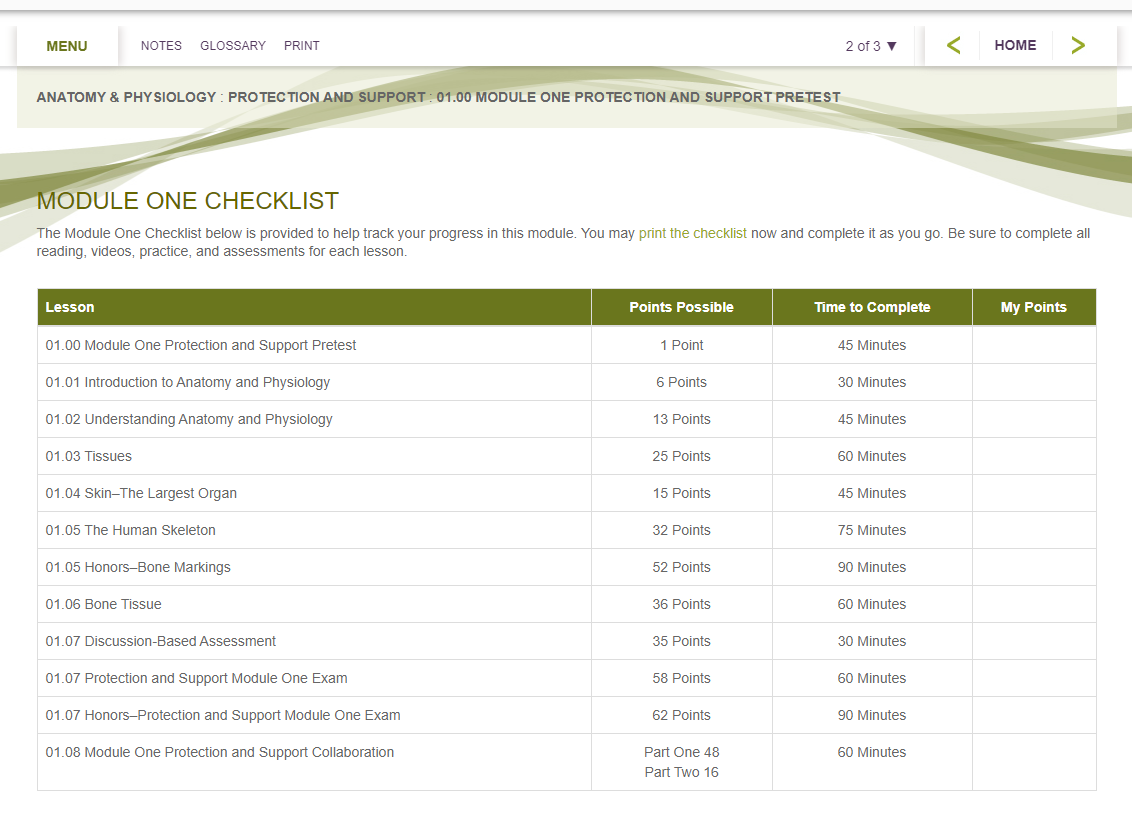Click the 'MODULE ONE CHECKLIST' heading
This screenshot has width=1132, height=824.
click(x=188, y=201)
